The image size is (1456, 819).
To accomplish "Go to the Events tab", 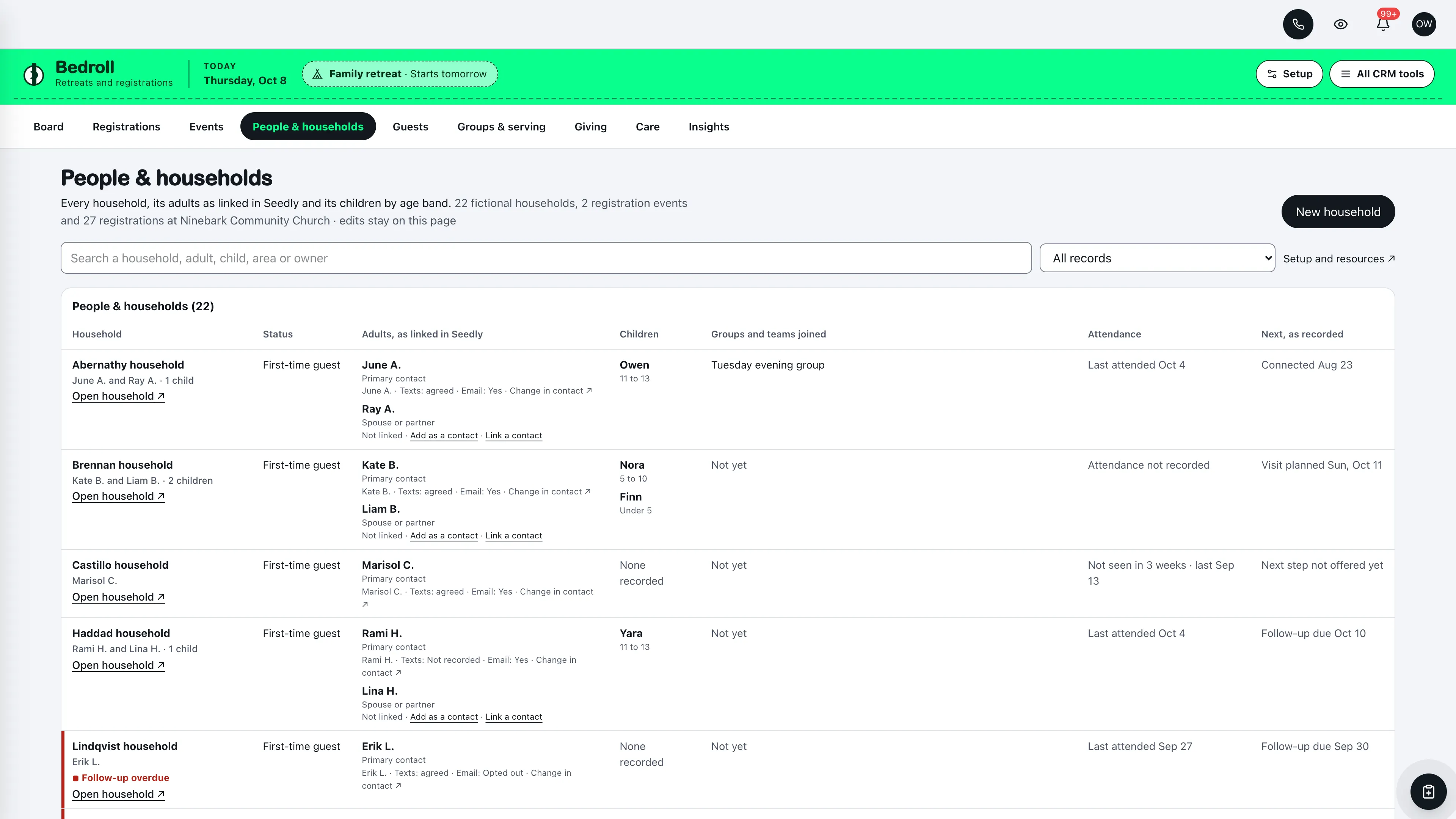I will coord(206,127).
